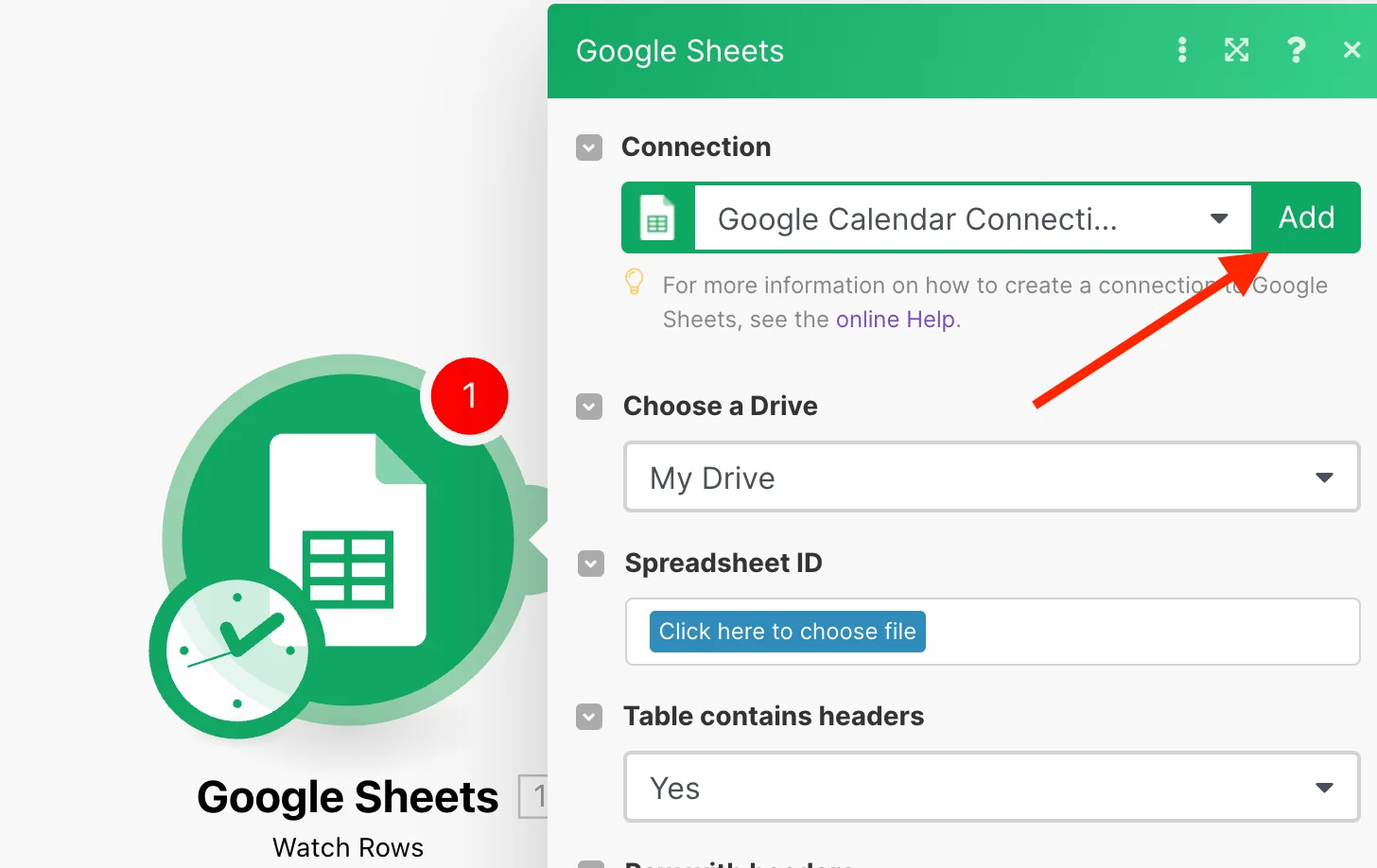Screen dimensions: 1377x868
Task: Click the module number box beside Google Sheets label
Action: tap(534, 796)
